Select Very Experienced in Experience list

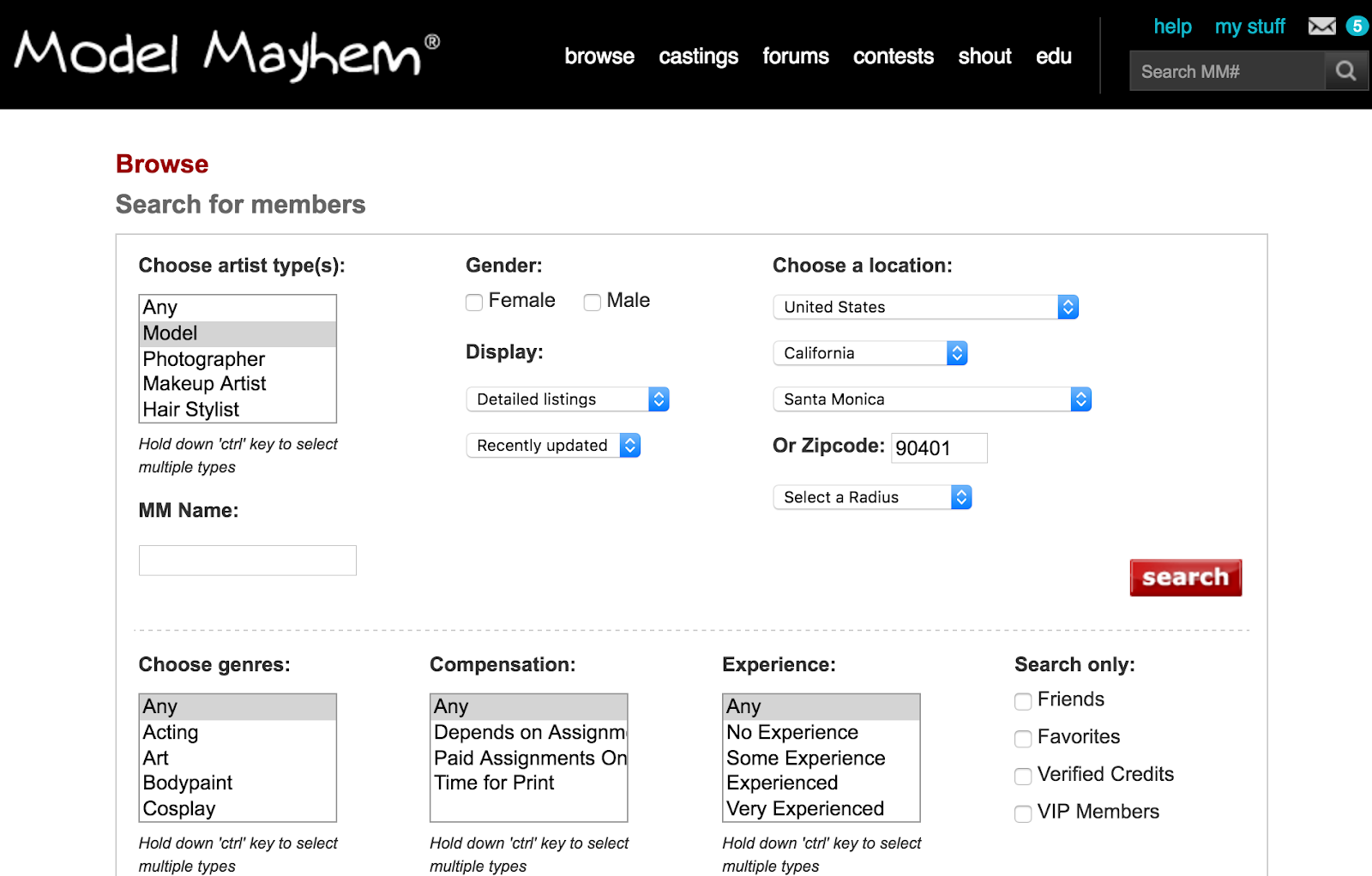point(821,809)
